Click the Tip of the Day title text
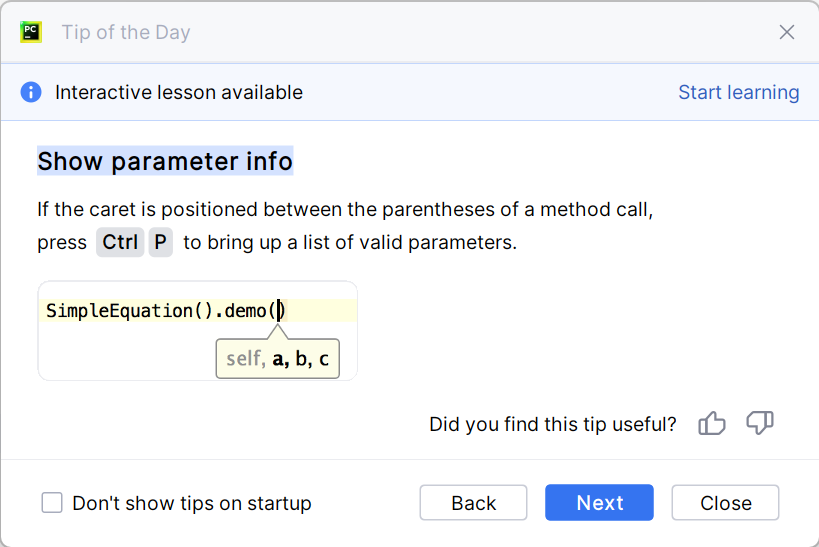819x547 pixels. 126,32
